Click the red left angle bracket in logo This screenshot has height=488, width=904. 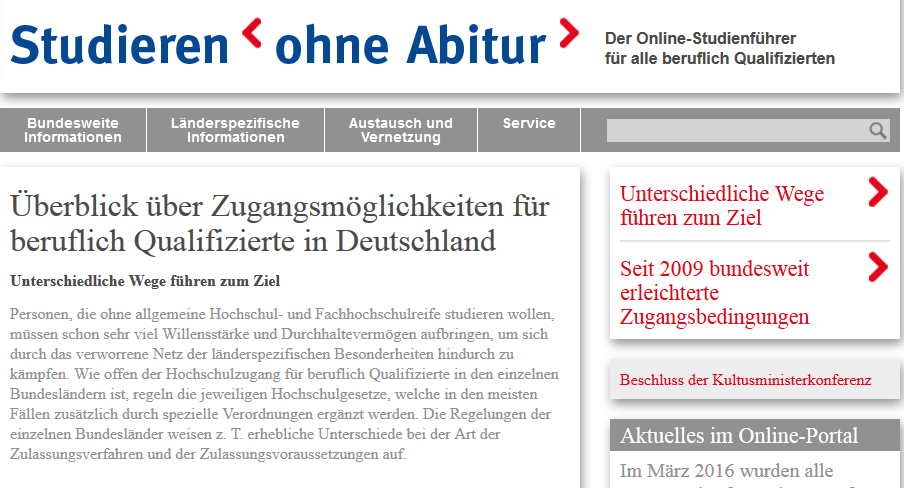pyautogui.click(x=253, y=33)
